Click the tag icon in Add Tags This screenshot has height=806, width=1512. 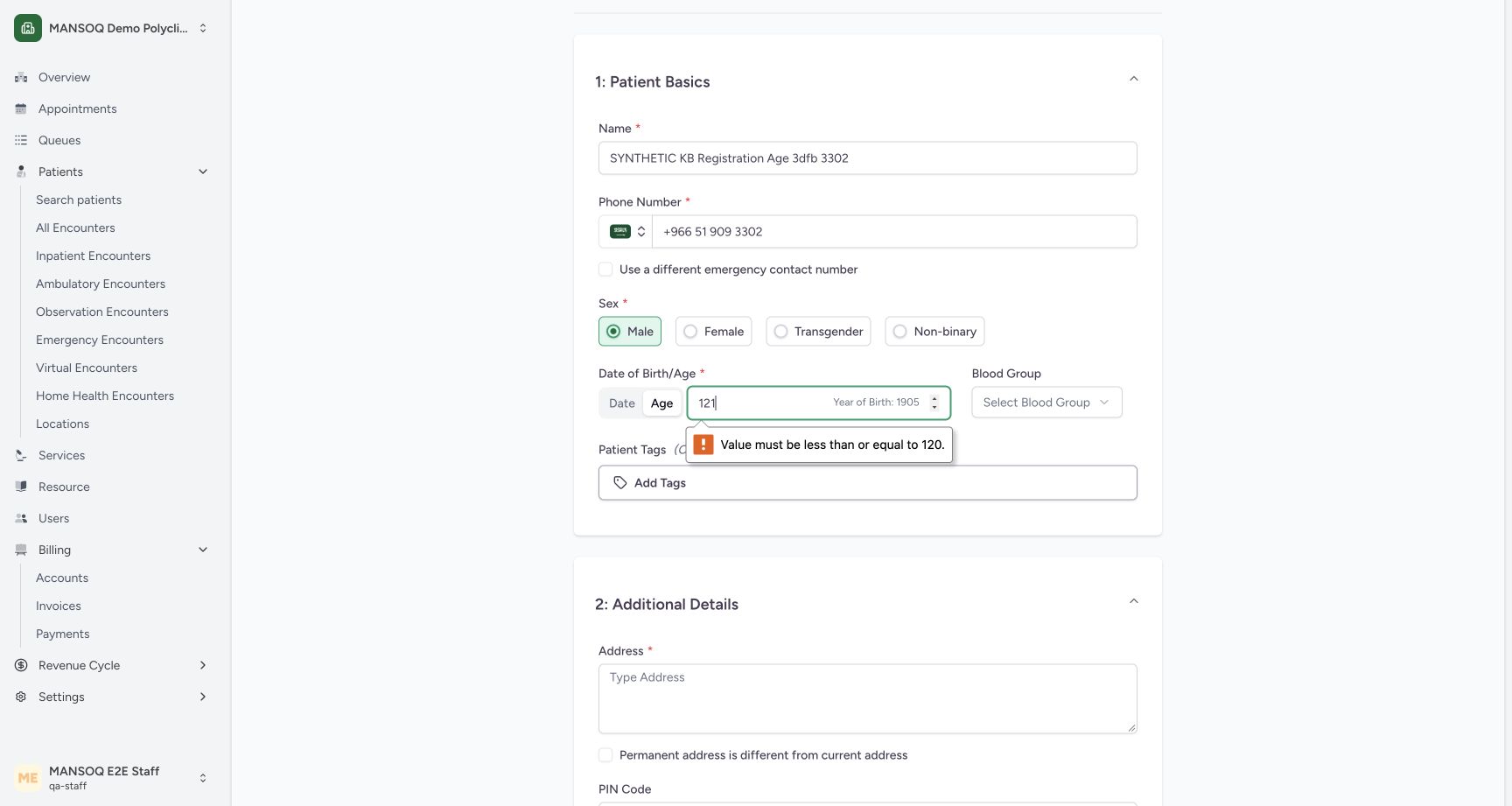tap(620, 483)
